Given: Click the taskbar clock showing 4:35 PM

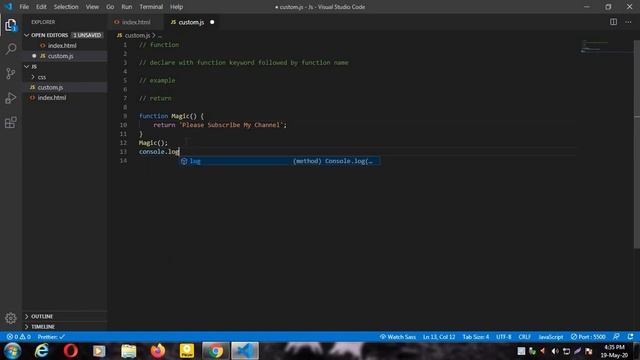Looking at the screenshot, I should (614, 351).
